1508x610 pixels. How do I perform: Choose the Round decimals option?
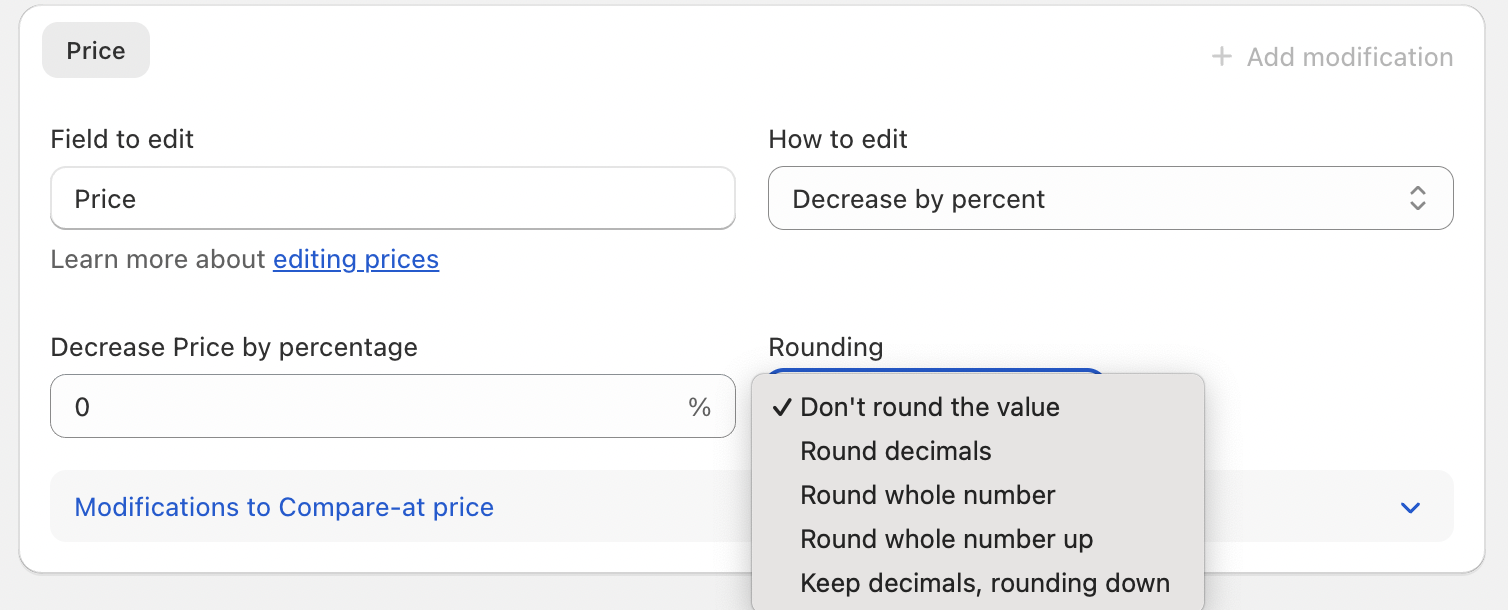[x=896, y=451]
